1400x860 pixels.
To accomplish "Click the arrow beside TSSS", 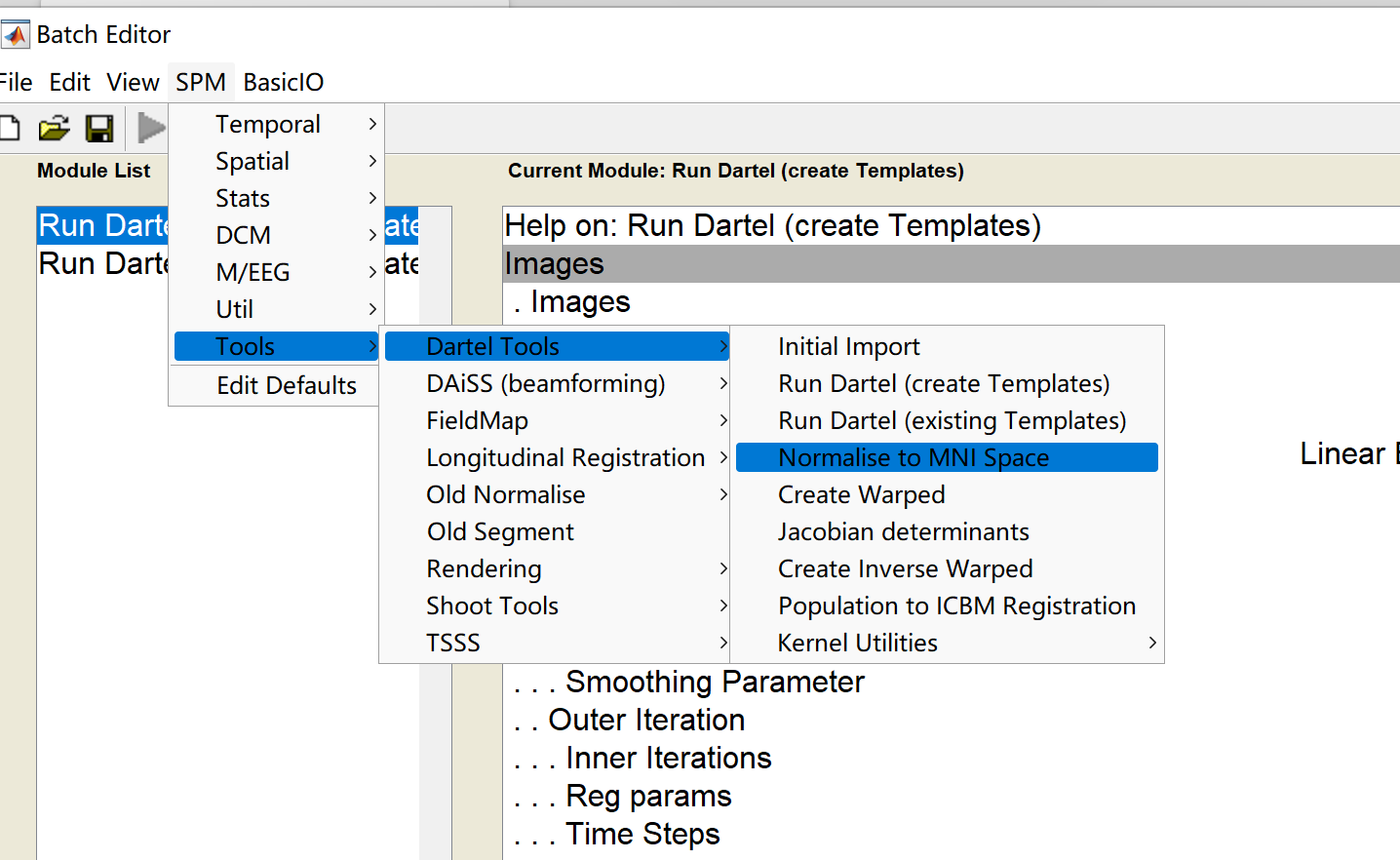I will coord(723,643).
